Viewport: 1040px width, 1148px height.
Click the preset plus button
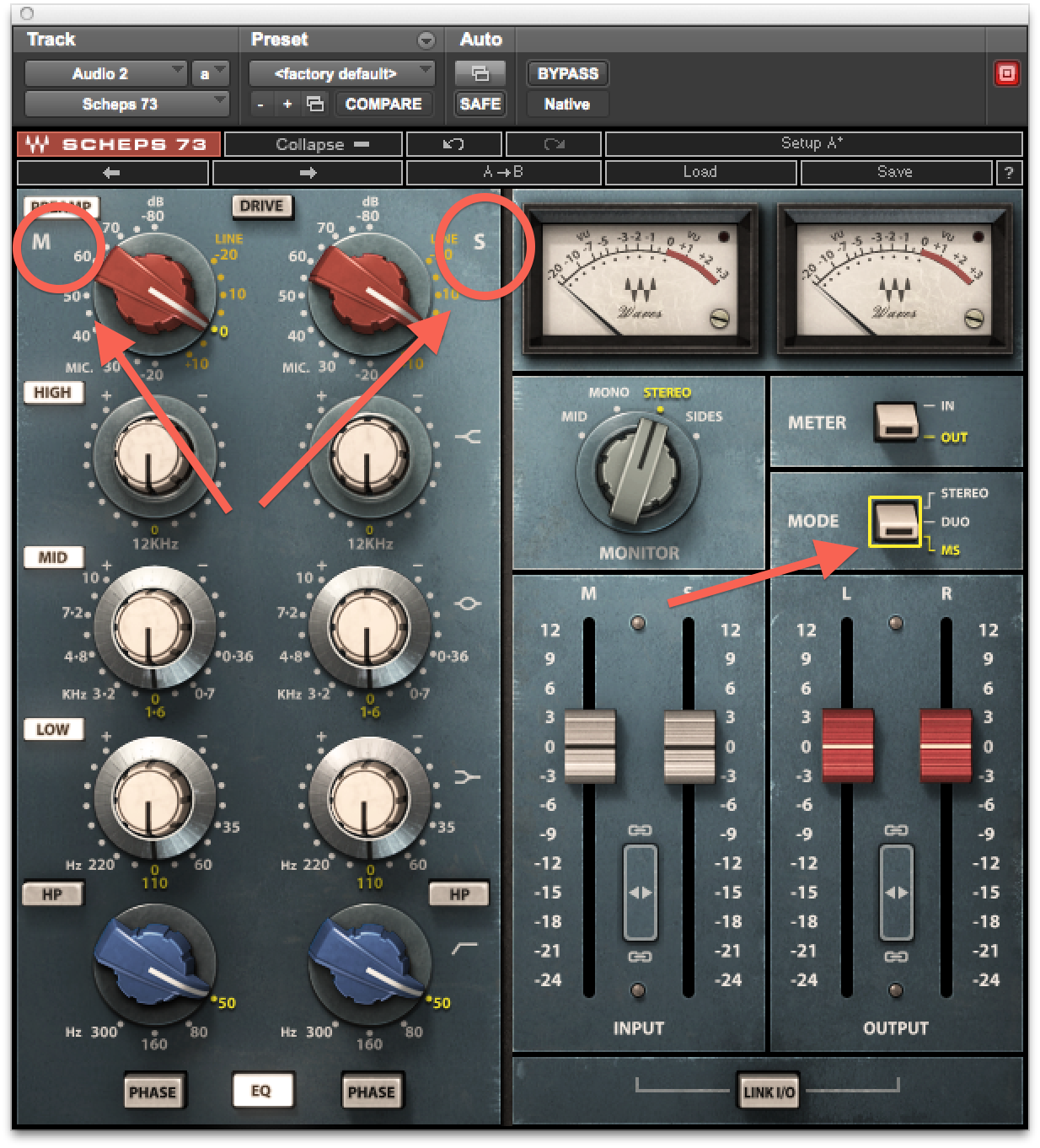coord(287,104)
